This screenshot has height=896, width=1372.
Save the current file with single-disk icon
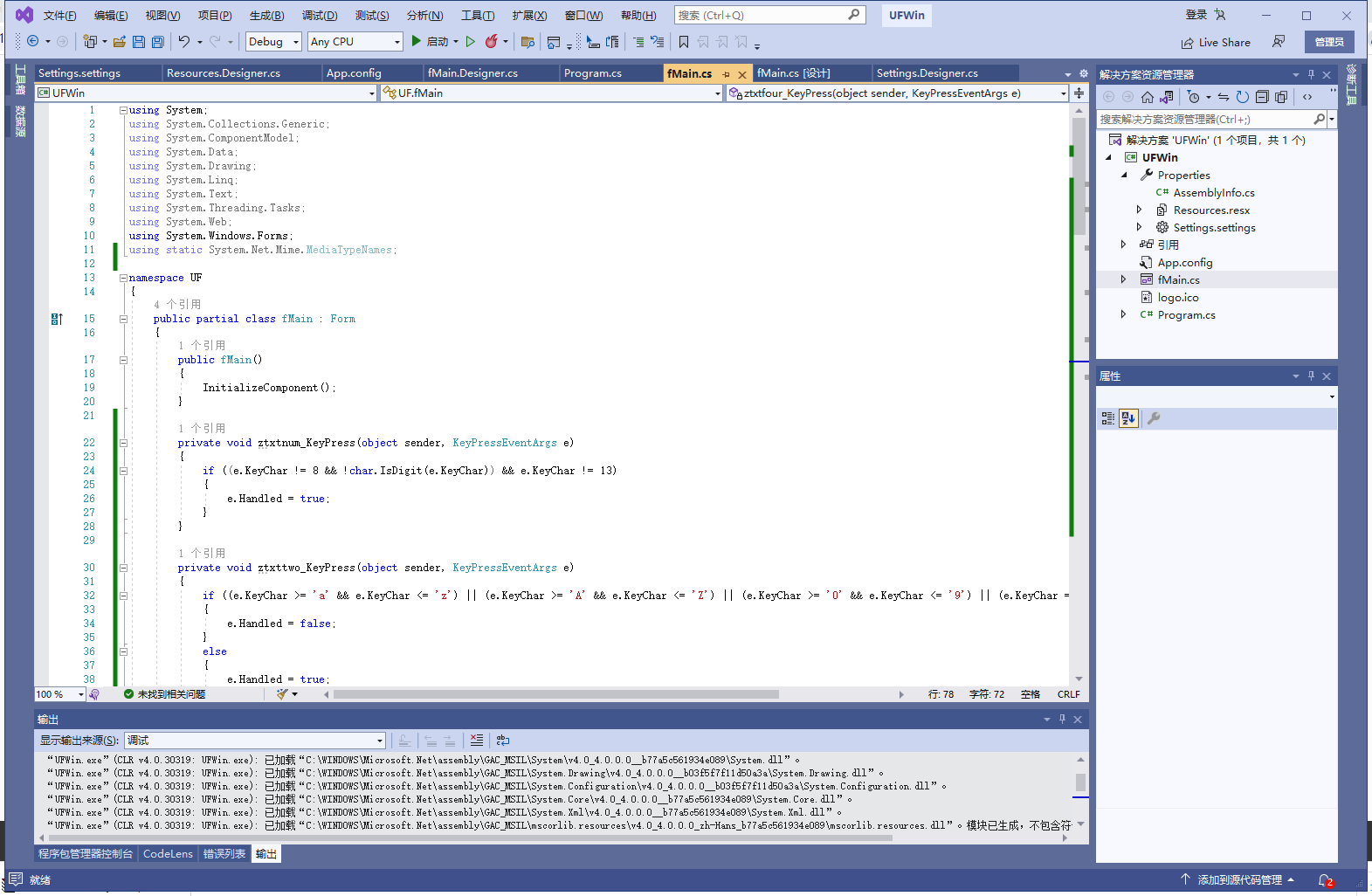point(139,41)
